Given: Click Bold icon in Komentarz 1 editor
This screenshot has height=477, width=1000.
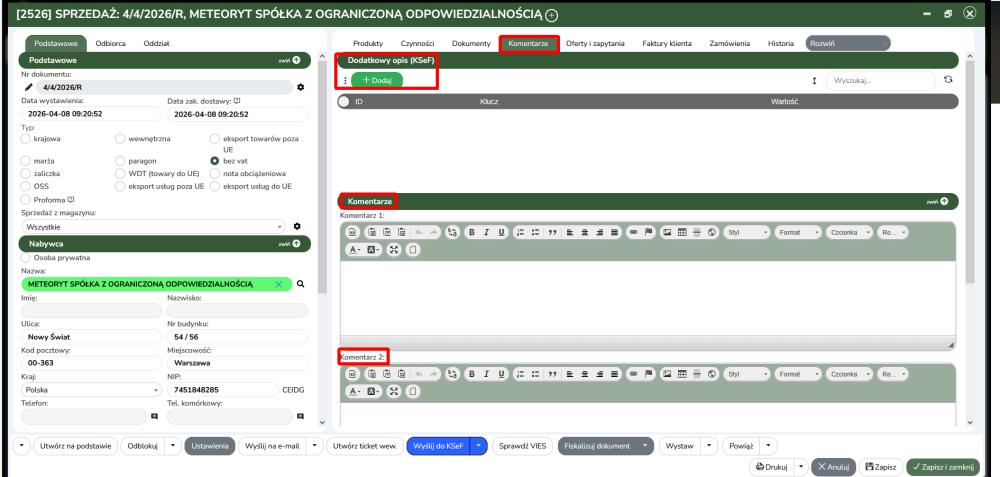Looking at the screenshot, I should pyautogui.click(x=473, y=232).
